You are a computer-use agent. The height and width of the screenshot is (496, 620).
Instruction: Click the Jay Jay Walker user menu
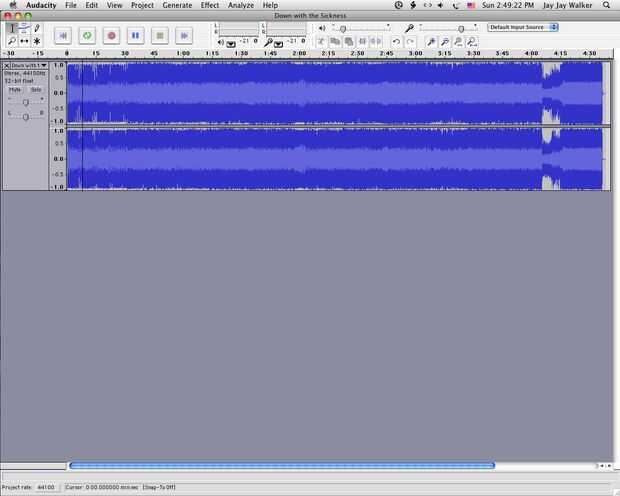click(x=567, y=5)
